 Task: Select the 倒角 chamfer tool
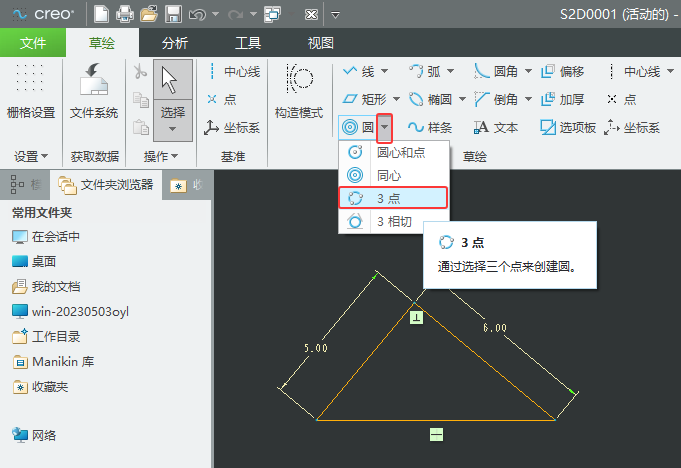496,99
